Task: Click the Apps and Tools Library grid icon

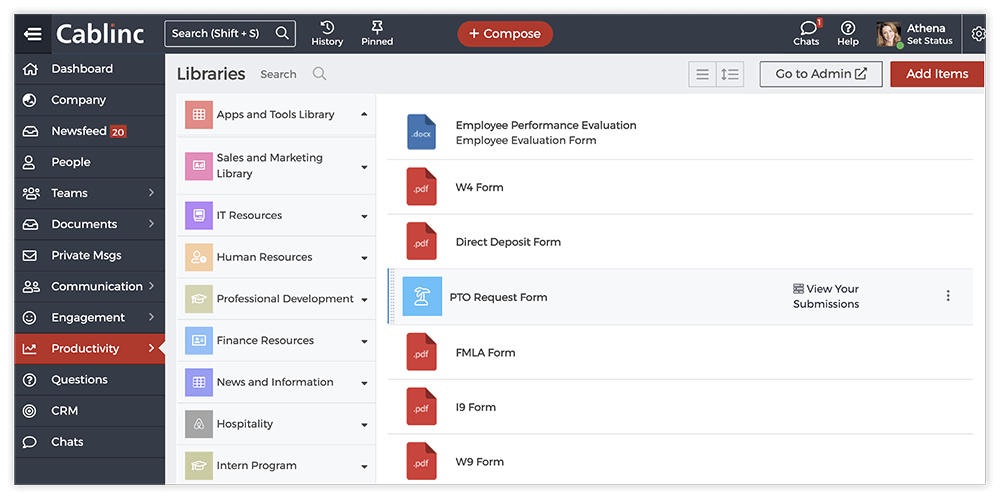Action: click(199, 115)
